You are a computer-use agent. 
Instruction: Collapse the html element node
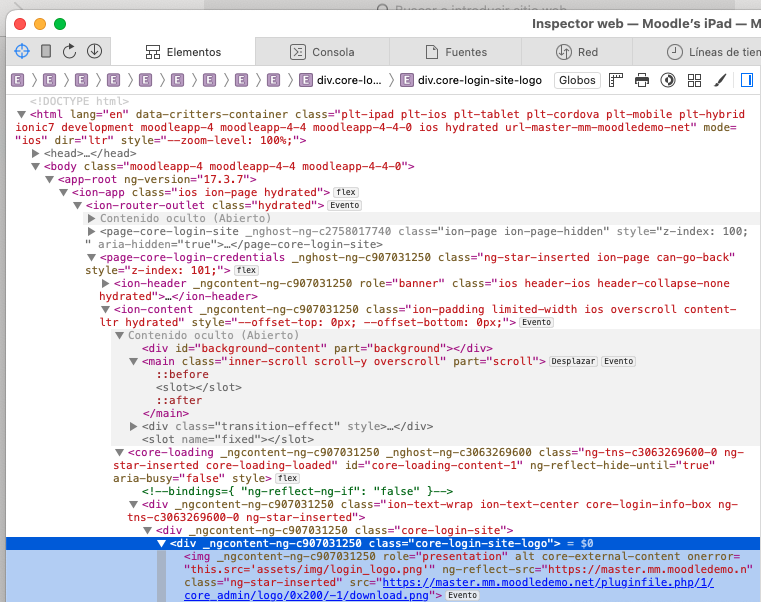click(21, 115)
